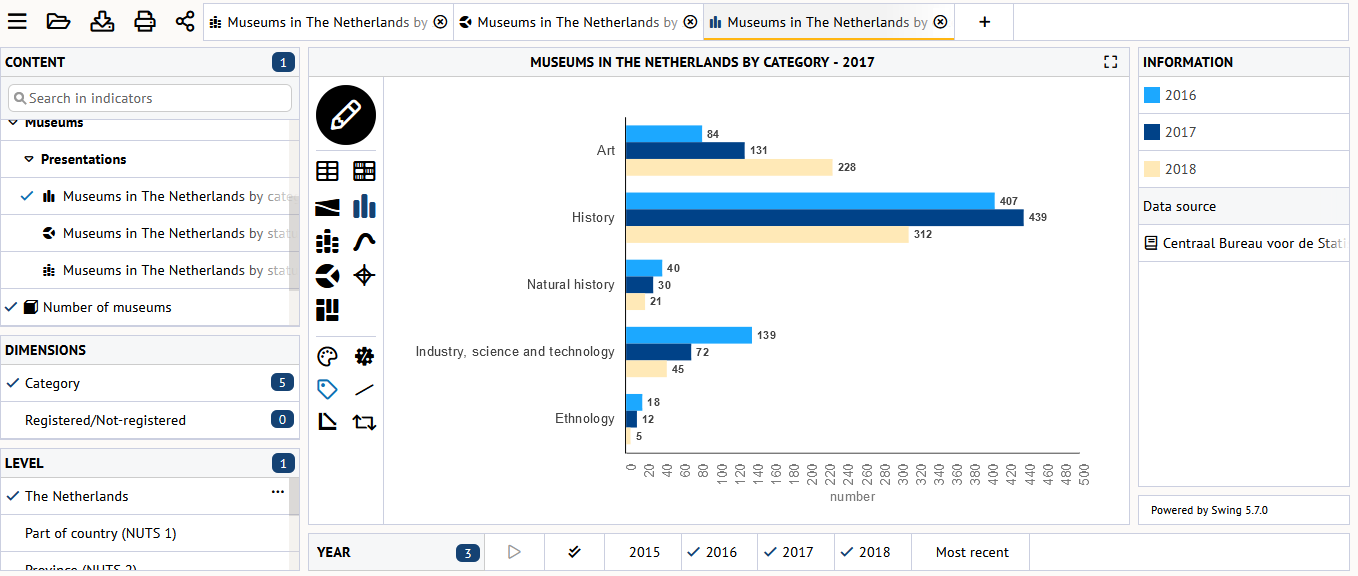Collapse the Presentations tree node
Screen dimensions: 1358x576
30,159
